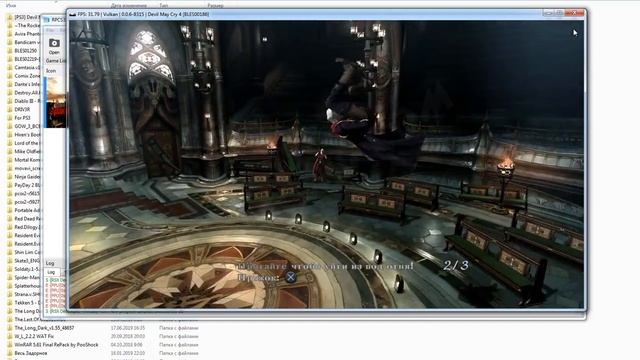
Task: Click folder icon of Avira Phant row
Action: tap(9, 34)
